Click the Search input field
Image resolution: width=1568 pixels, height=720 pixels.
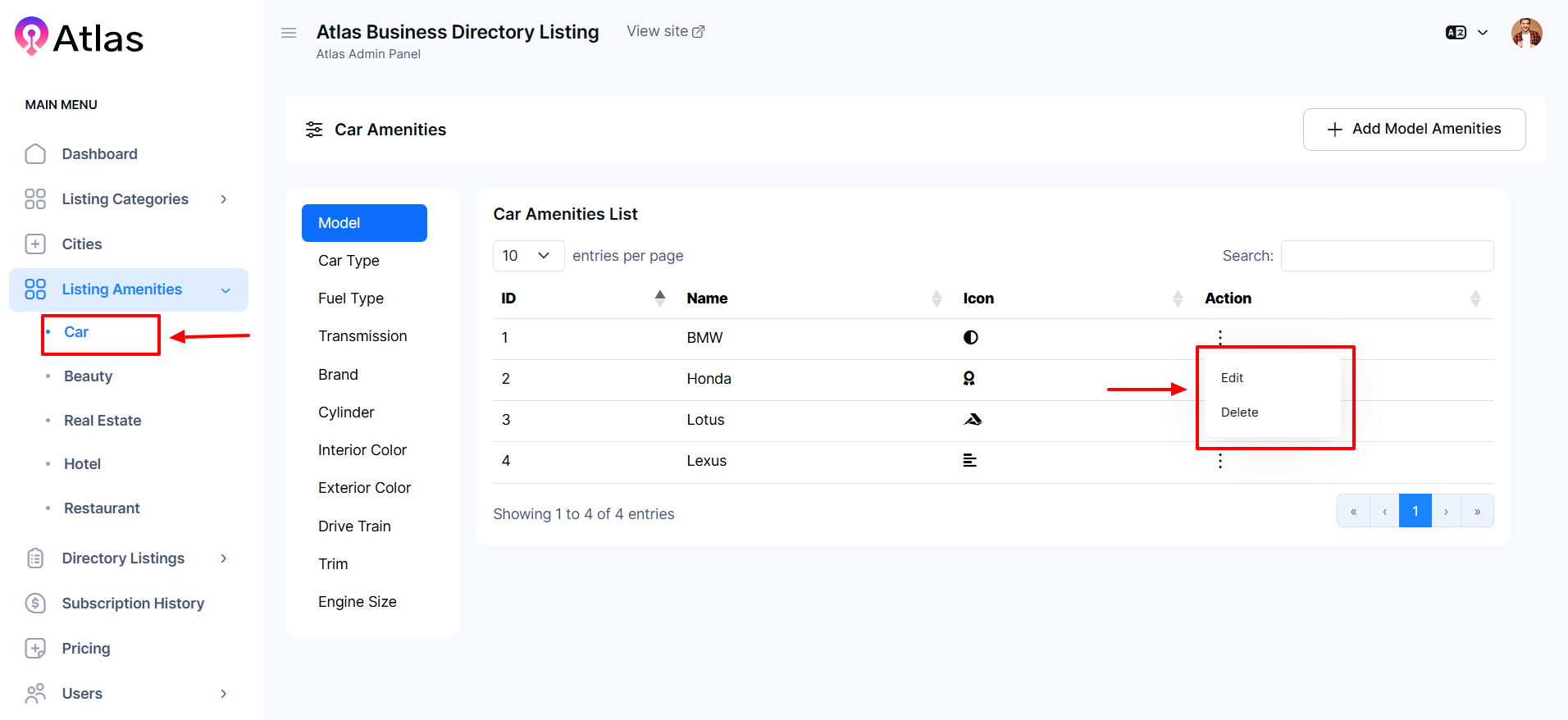[1387, 256]
